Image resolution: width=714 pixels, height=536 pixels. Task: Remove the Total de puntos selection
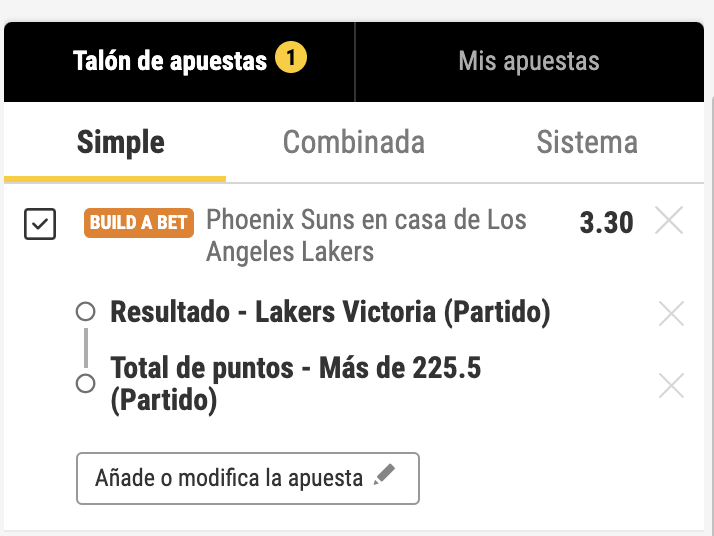click(x=671, y=385)
